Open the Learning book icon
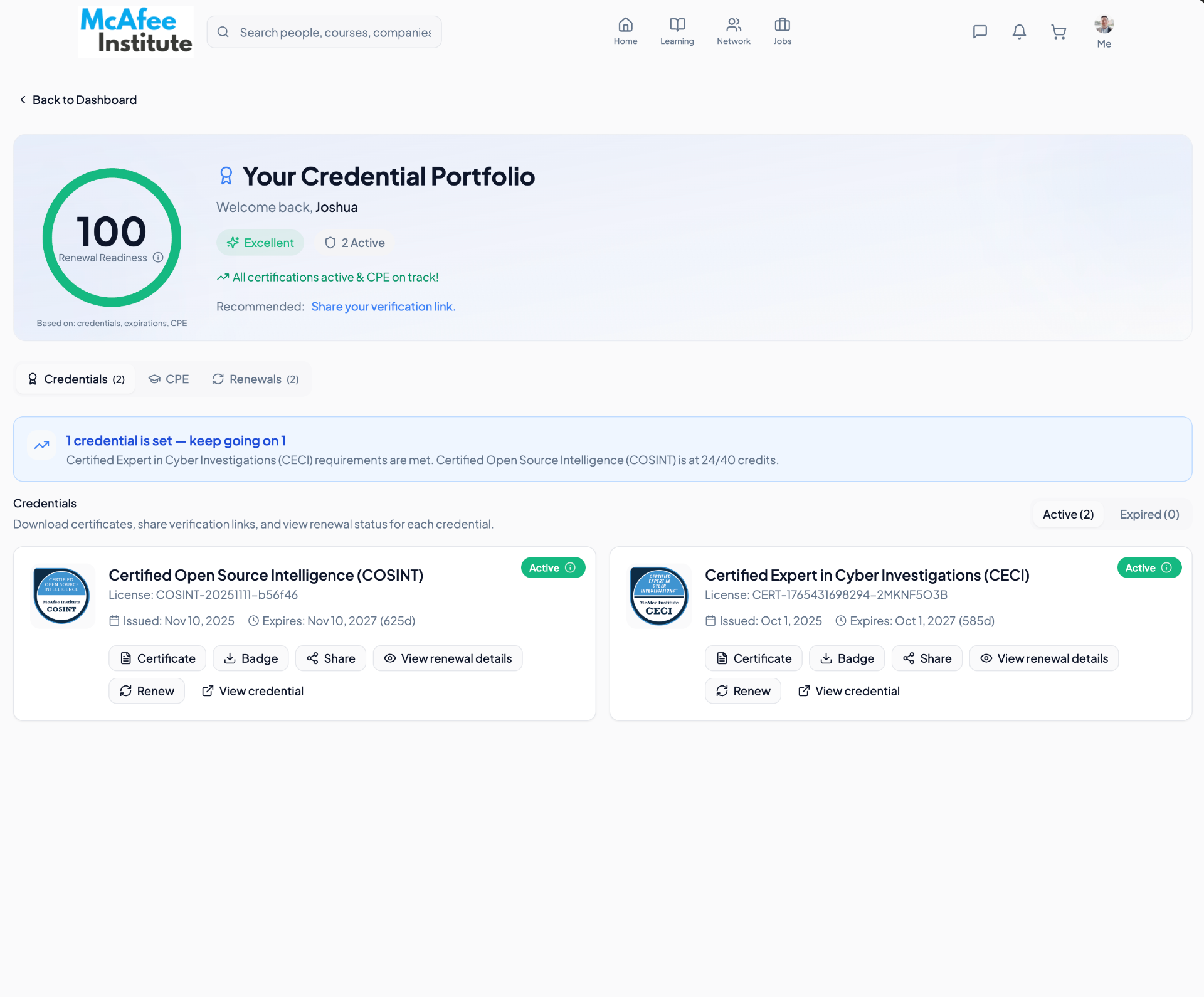The height and width of the screenshot is (997, 1204). 677,25
